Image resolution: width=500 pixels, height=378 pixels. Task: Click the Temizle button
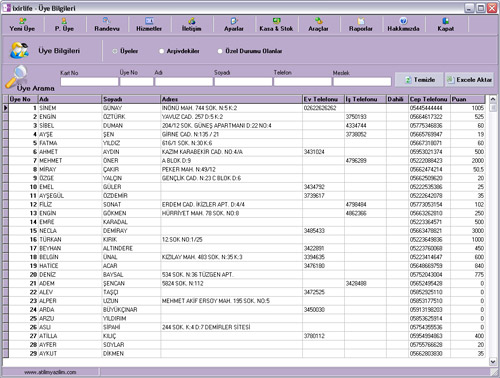tap(419, 80)
